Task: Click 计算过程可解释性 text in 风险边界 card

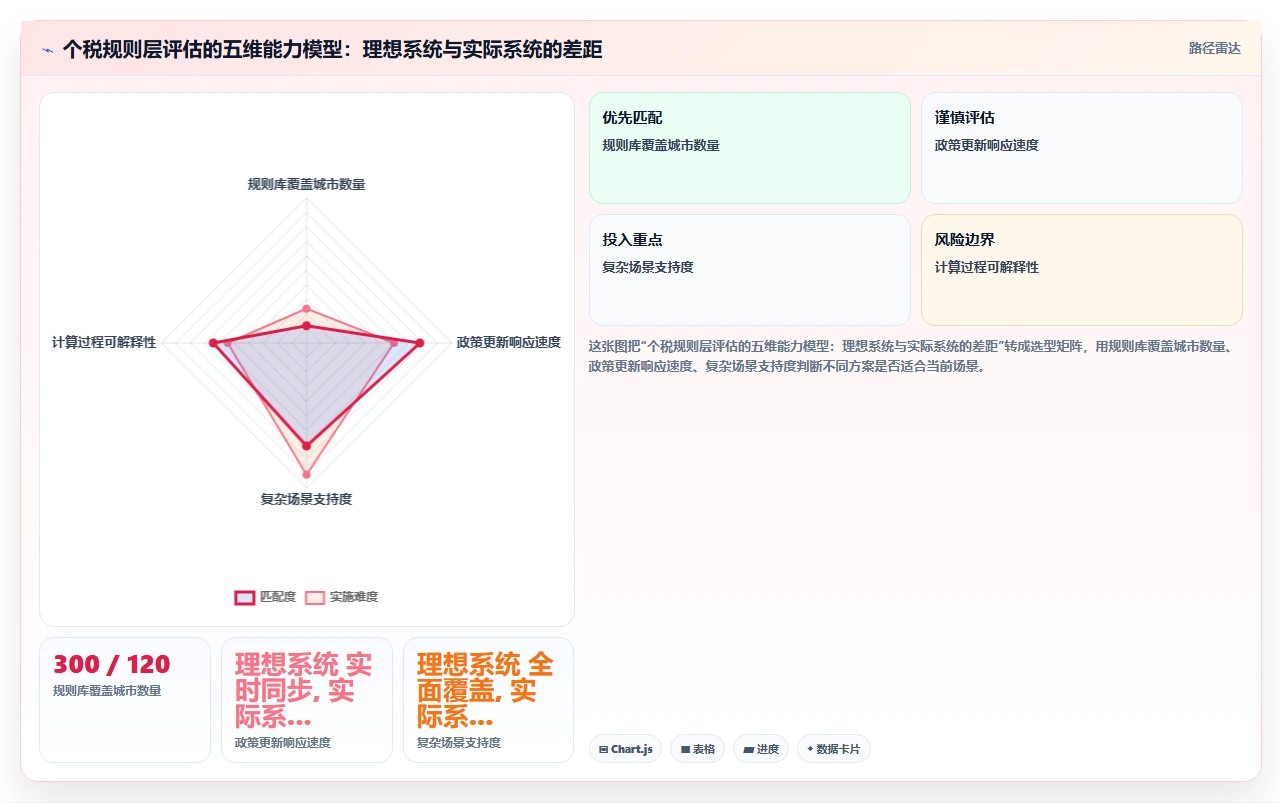Action: point(987,267)
